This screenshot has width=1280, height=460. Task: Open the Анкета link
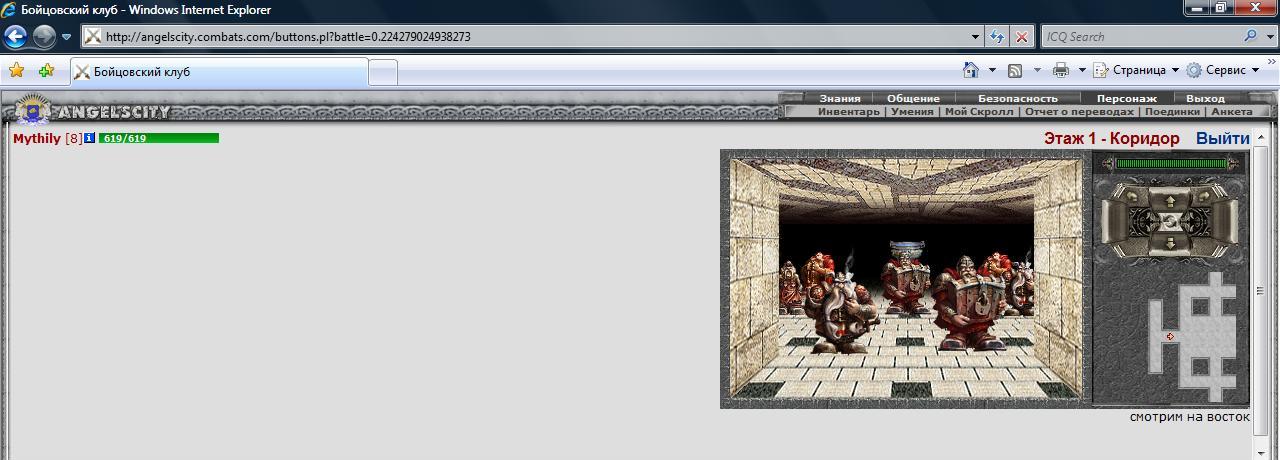[x=1231, y=111]
